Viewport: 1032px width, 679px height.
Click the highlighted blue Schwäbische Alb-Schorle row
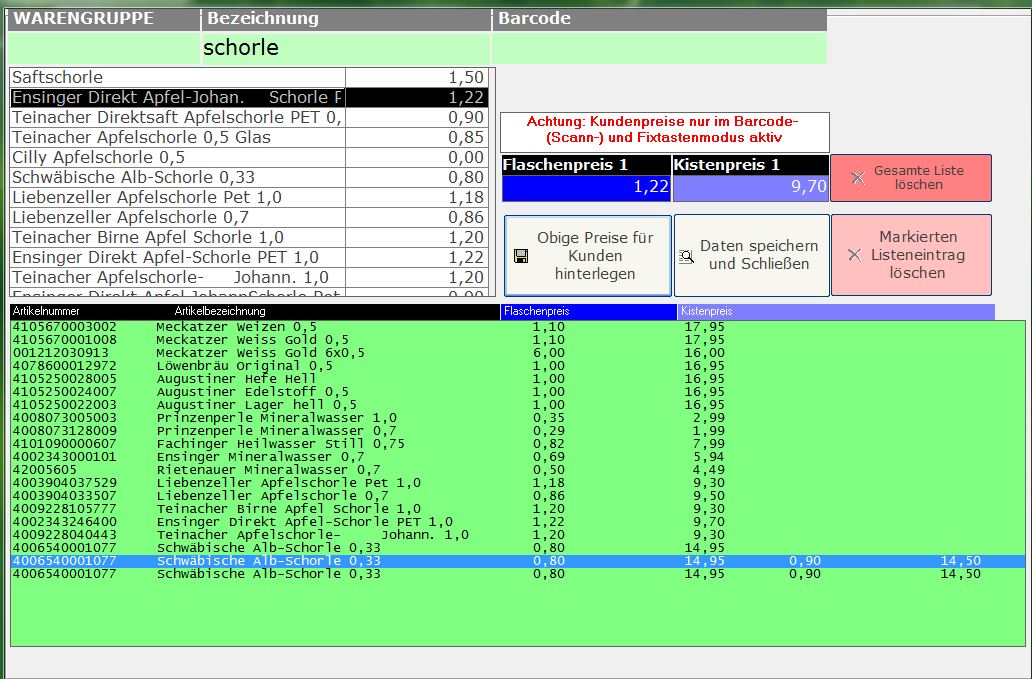click(x=518, y=561)
